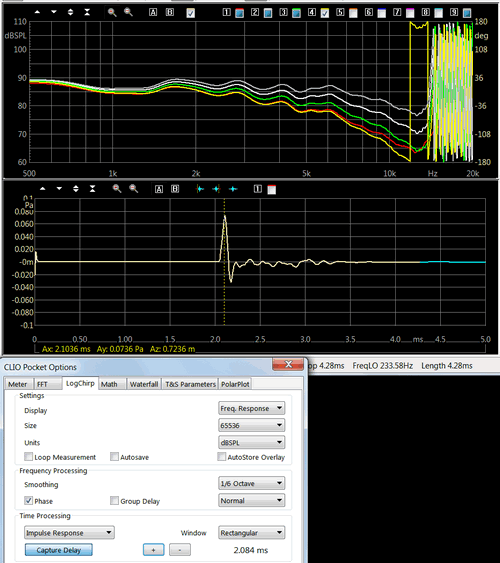Compress vertical scale on frequency graph

(87, 12)
